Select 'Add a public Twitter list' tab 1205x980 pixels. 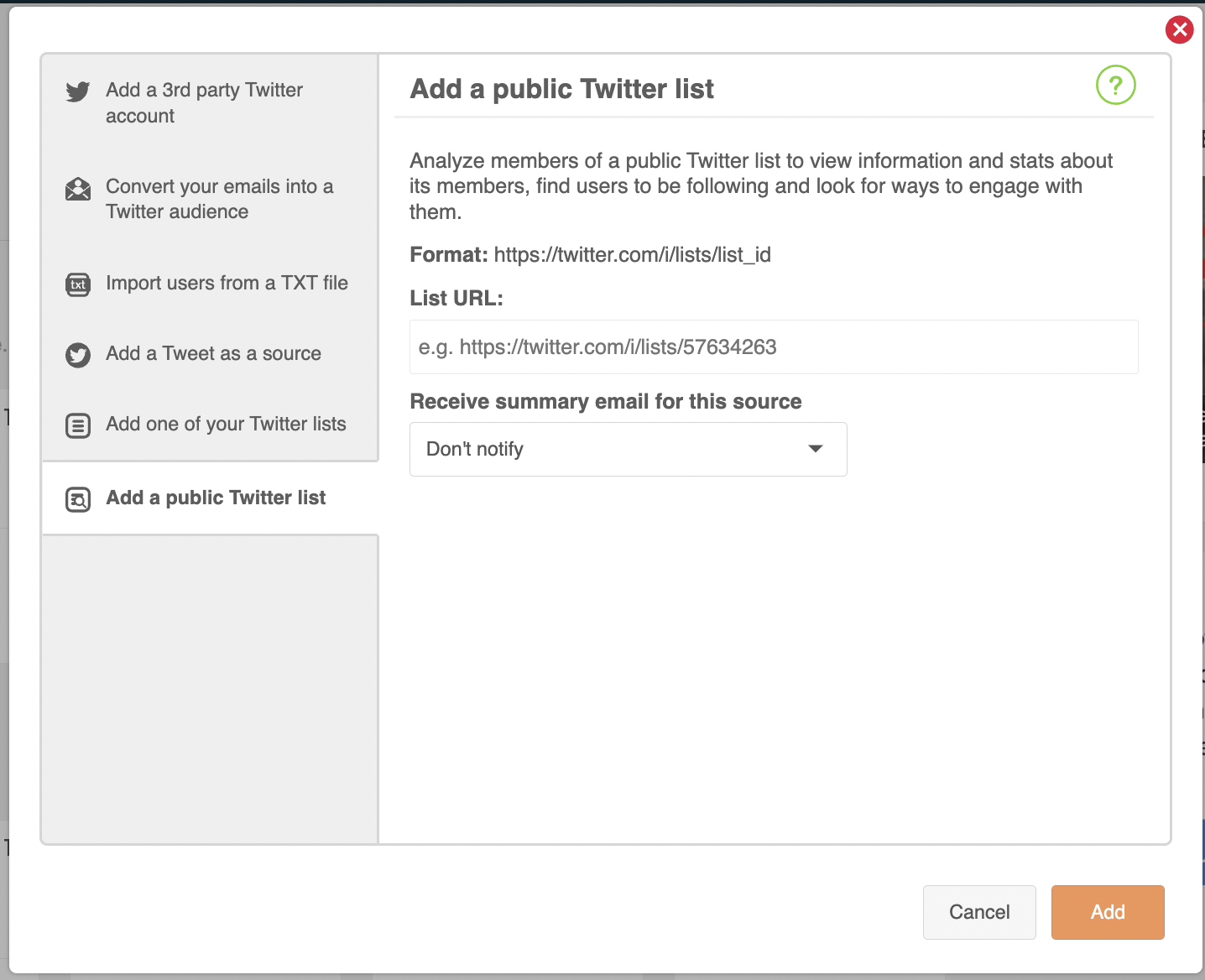tap(210, 498)
